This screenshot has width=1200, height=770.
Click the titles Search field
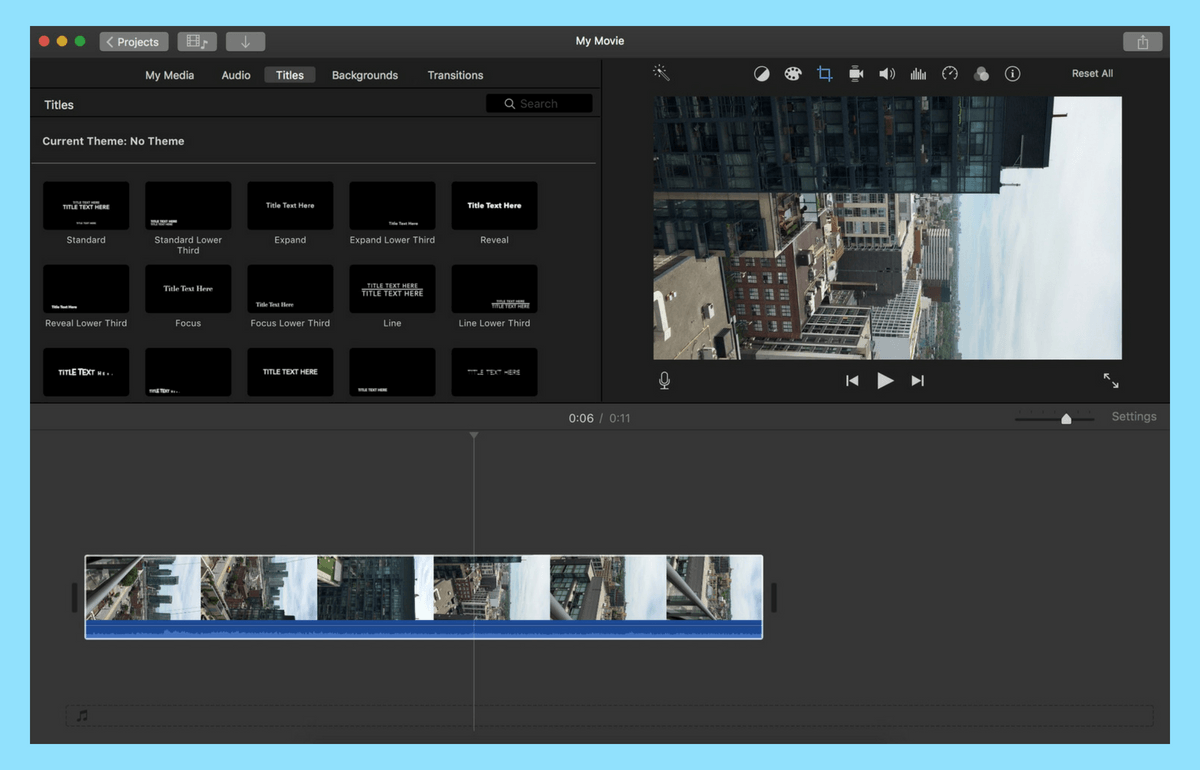coord(539,104)
